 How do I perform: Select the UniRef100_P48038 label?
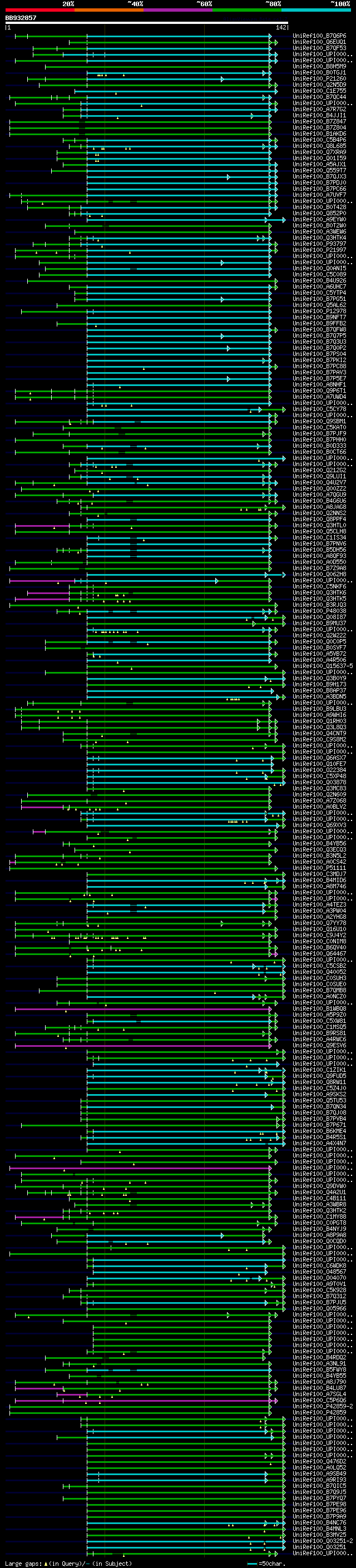[319, 611]
